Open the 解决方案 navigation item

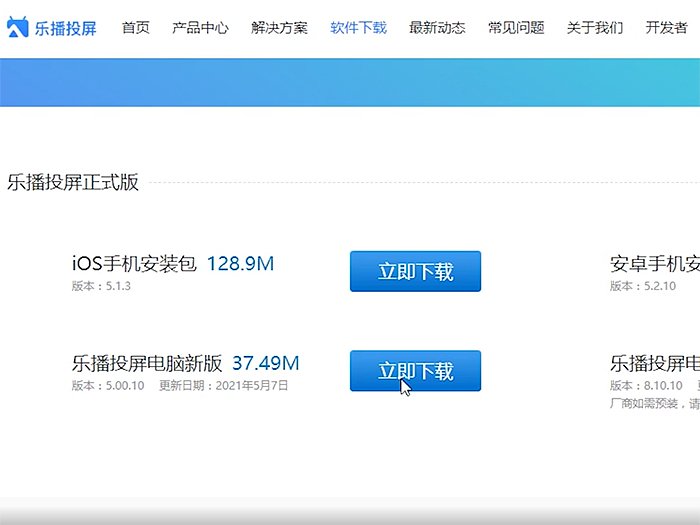279,28
